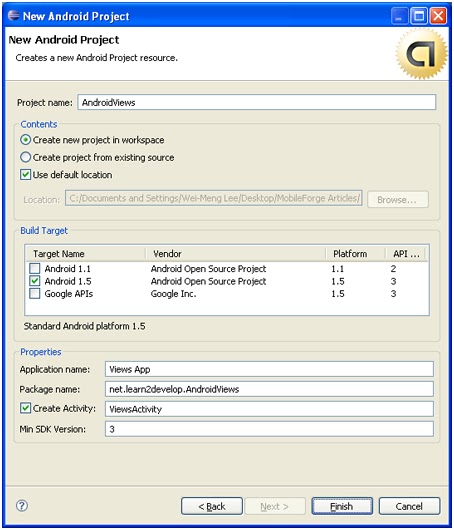
Task: Click the Application name field
Action: coord(269,369)
